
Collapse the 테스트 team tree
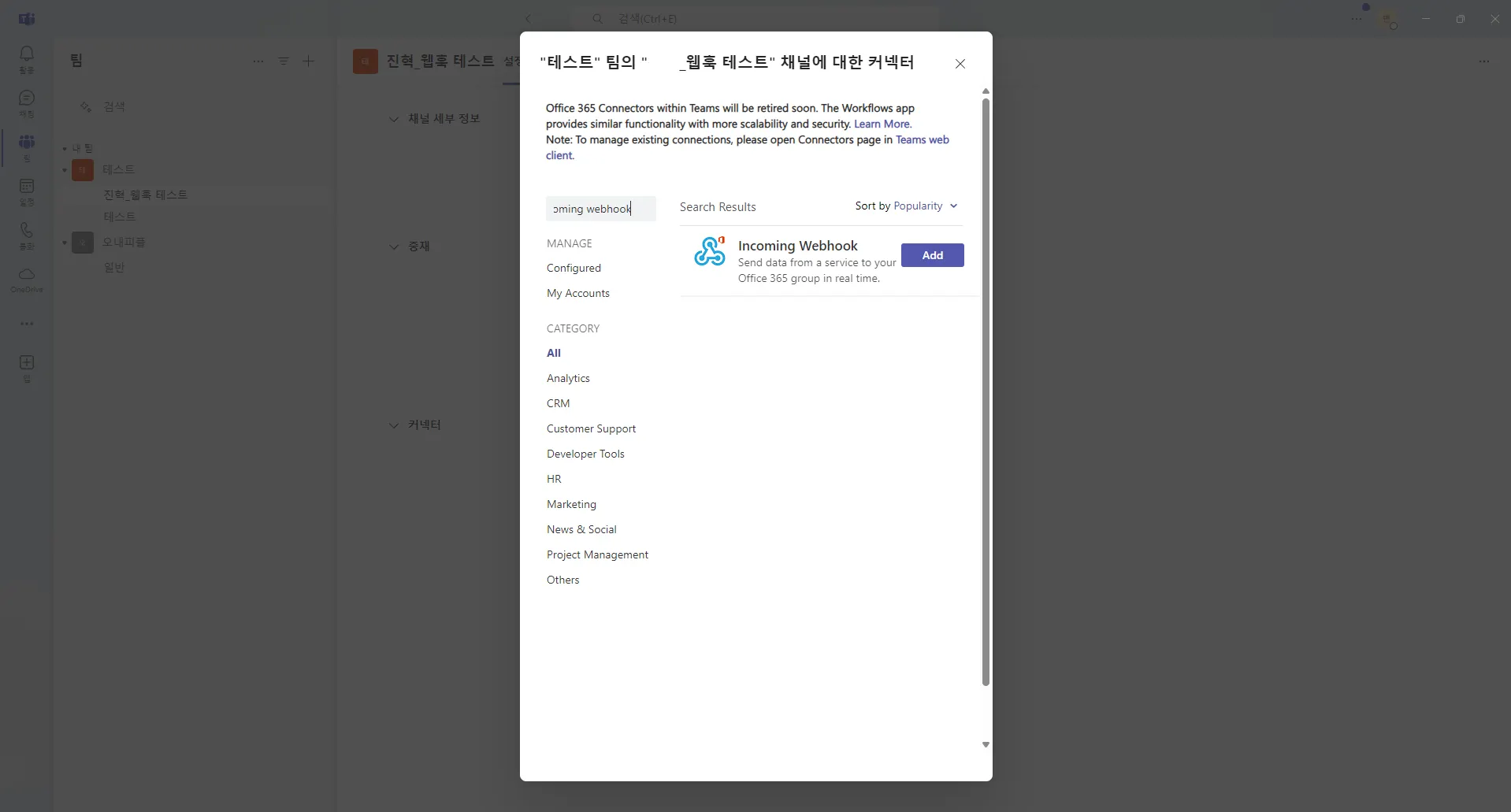[65, 170]
